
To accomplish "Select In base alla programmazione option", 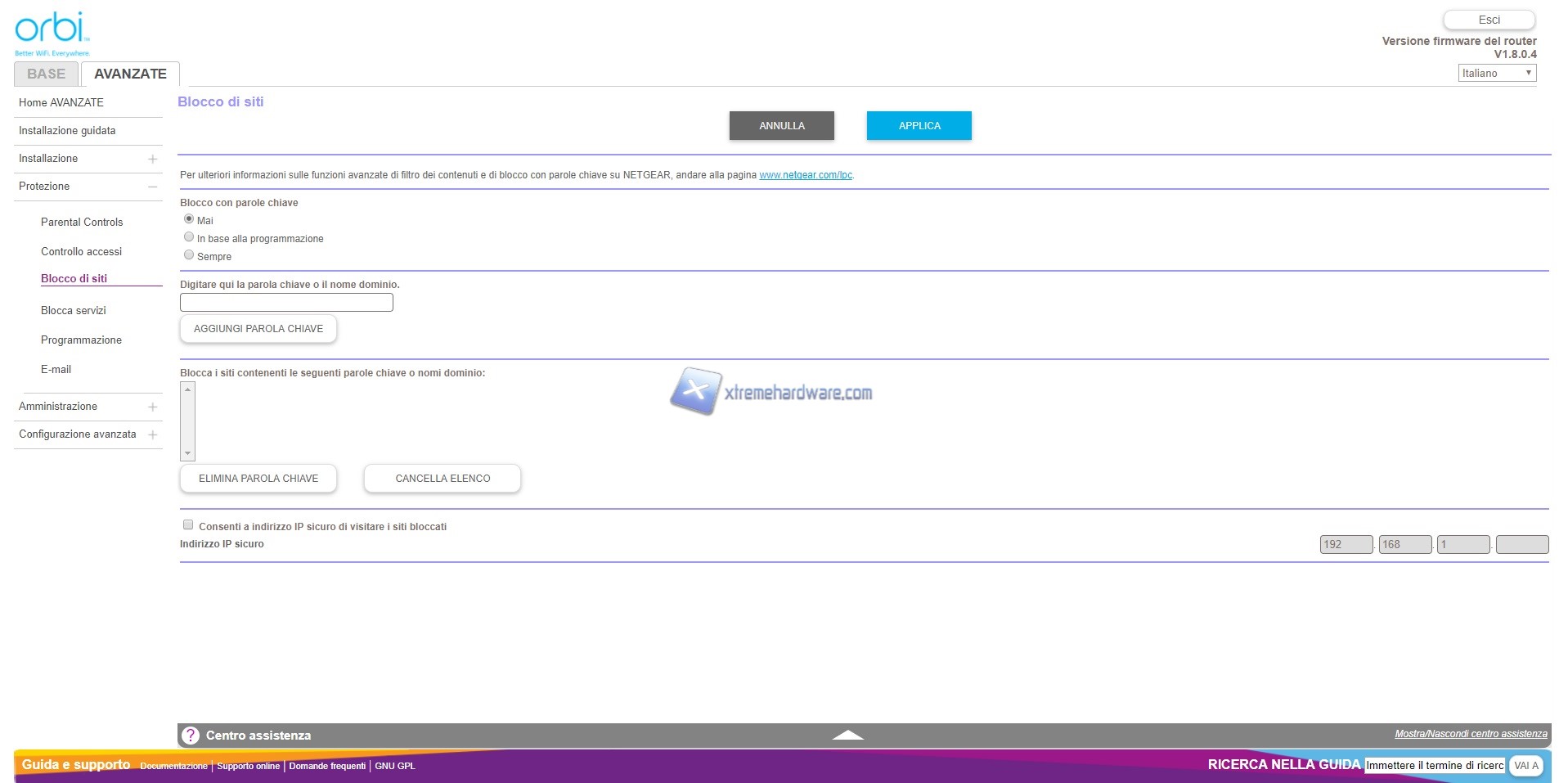I will click(x=189, y=237).
